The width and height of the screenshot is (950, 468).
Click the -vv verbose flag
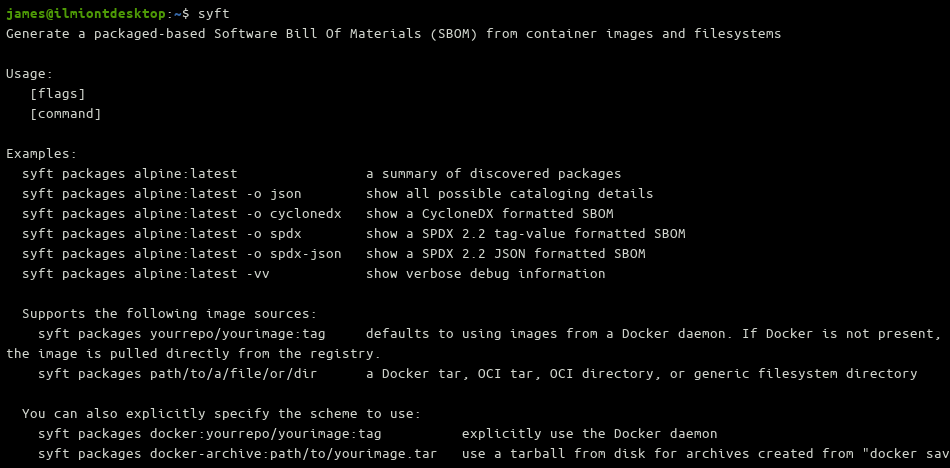coord(257,273)
